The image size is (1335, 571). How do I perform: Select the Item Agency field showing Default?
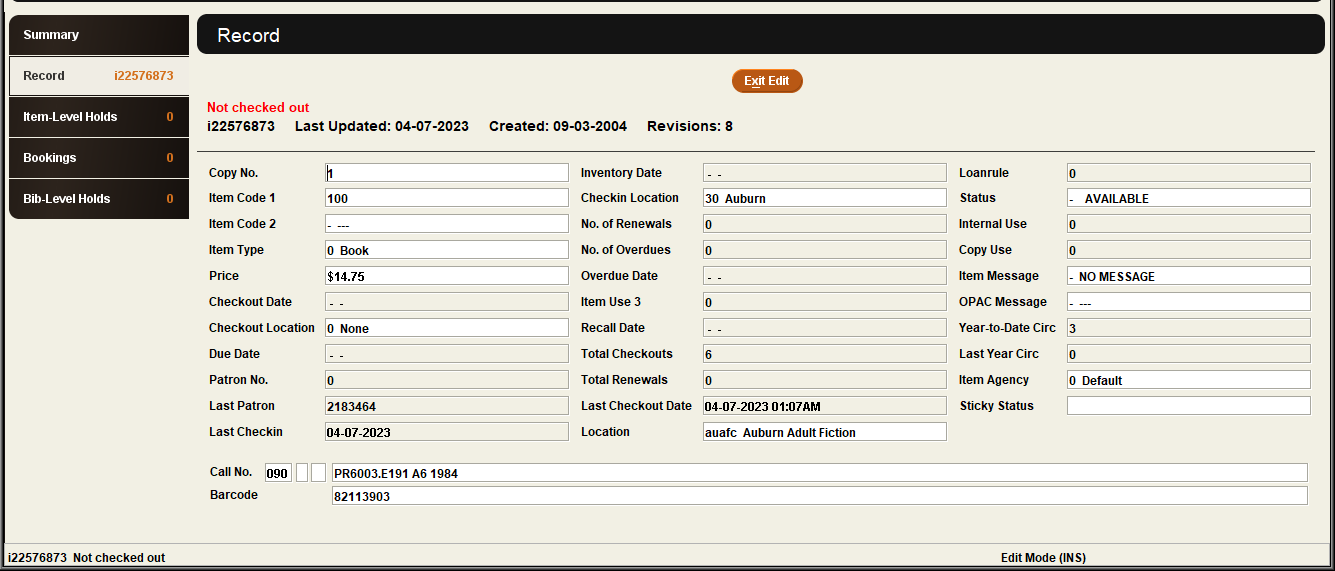[1188, 380]
